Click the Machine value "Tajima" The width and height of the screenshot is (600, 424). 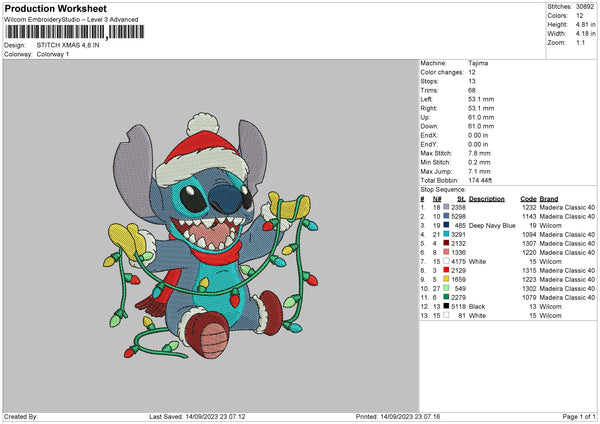478,63
